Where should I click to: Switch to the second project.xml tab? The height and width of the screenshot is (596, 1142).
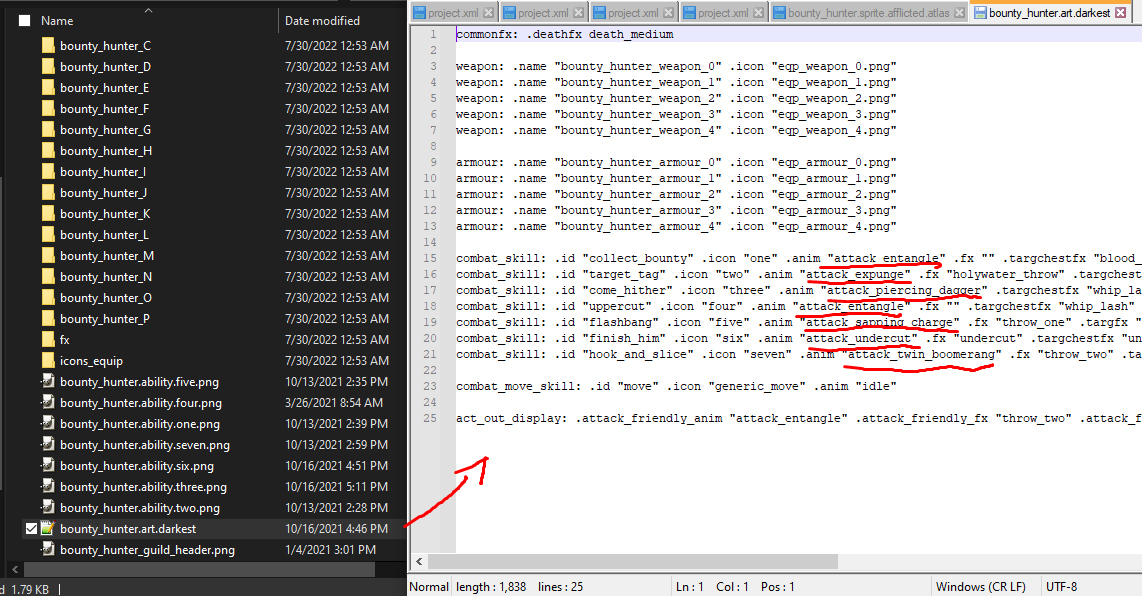[x=543, y=12]
